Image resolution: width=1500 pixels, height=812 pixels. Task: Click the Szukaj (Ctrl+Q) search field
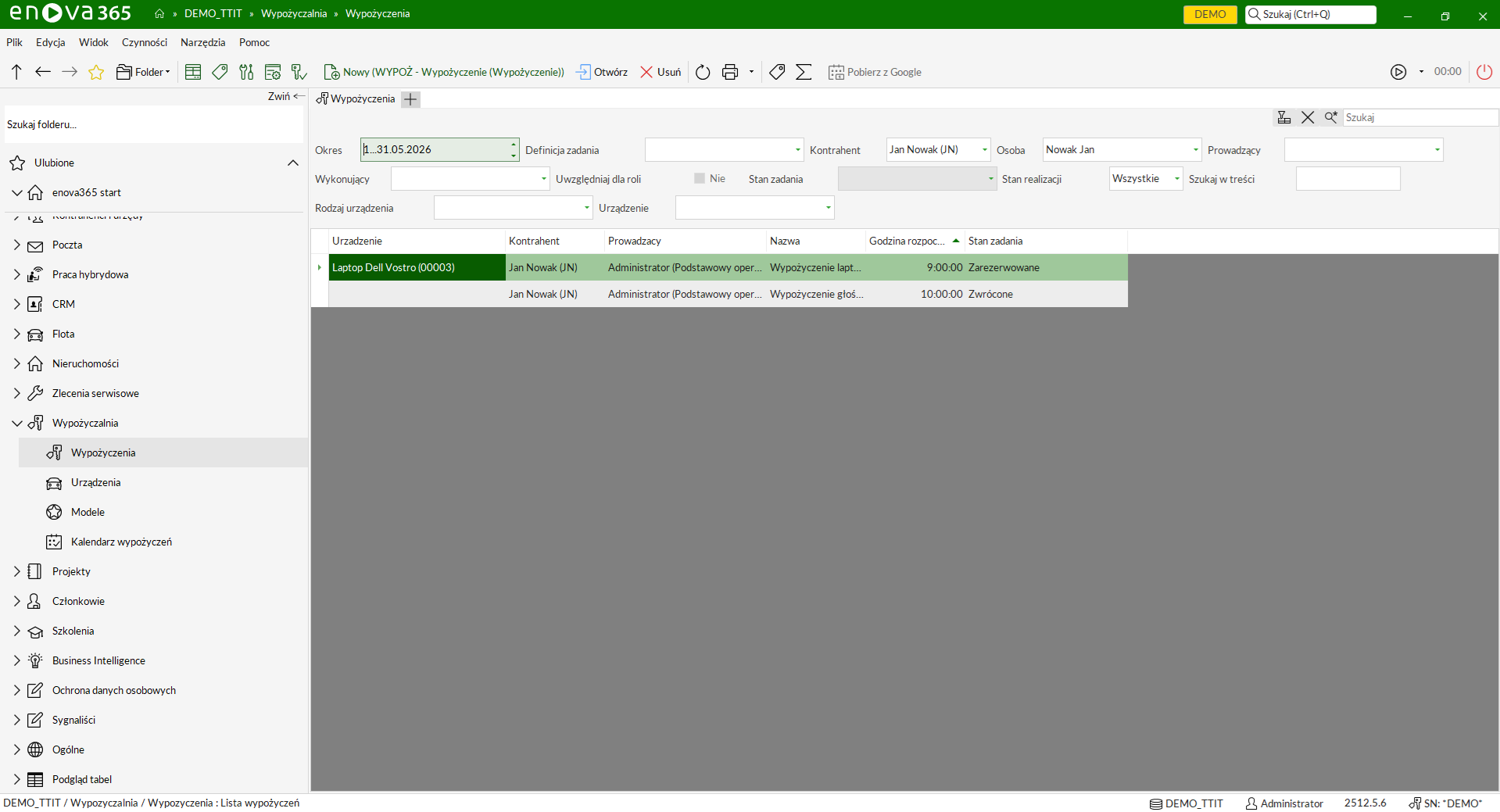(1311, 14)
